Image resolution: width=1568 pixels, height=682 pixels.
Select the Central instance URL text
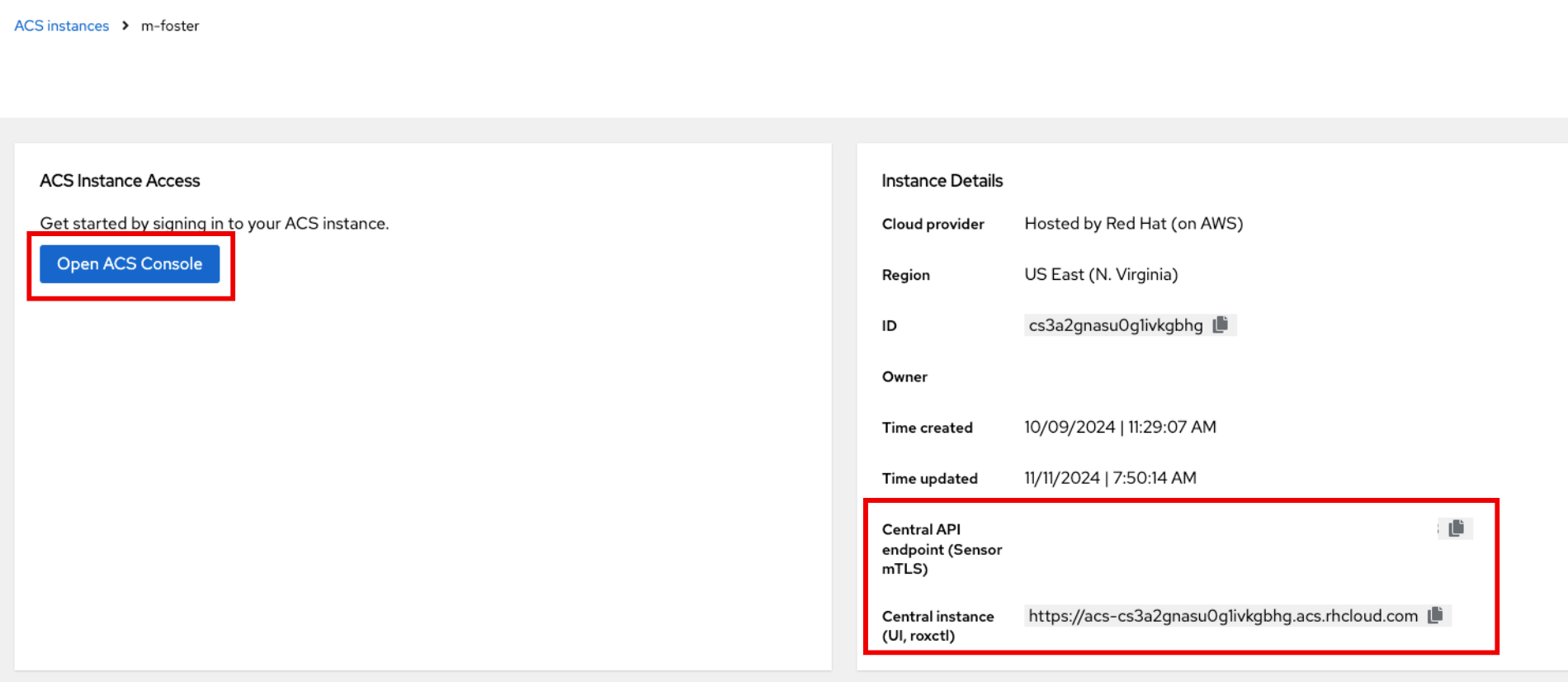point(1223,616)
